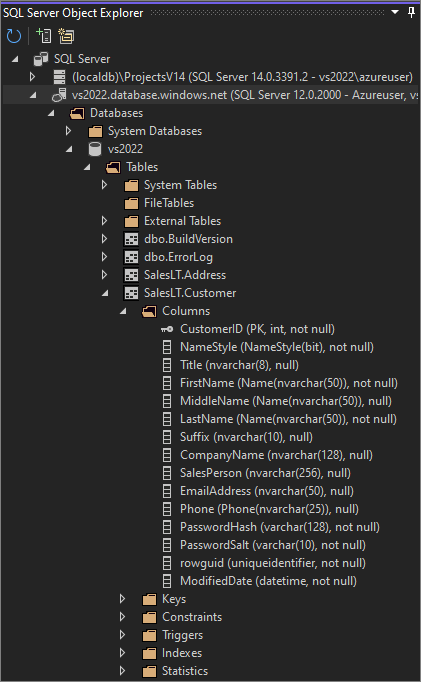Collapse the vs2022 database node
Image resolution: width=421 pixels, height=682 pixels.
click(x=70, y=149)
